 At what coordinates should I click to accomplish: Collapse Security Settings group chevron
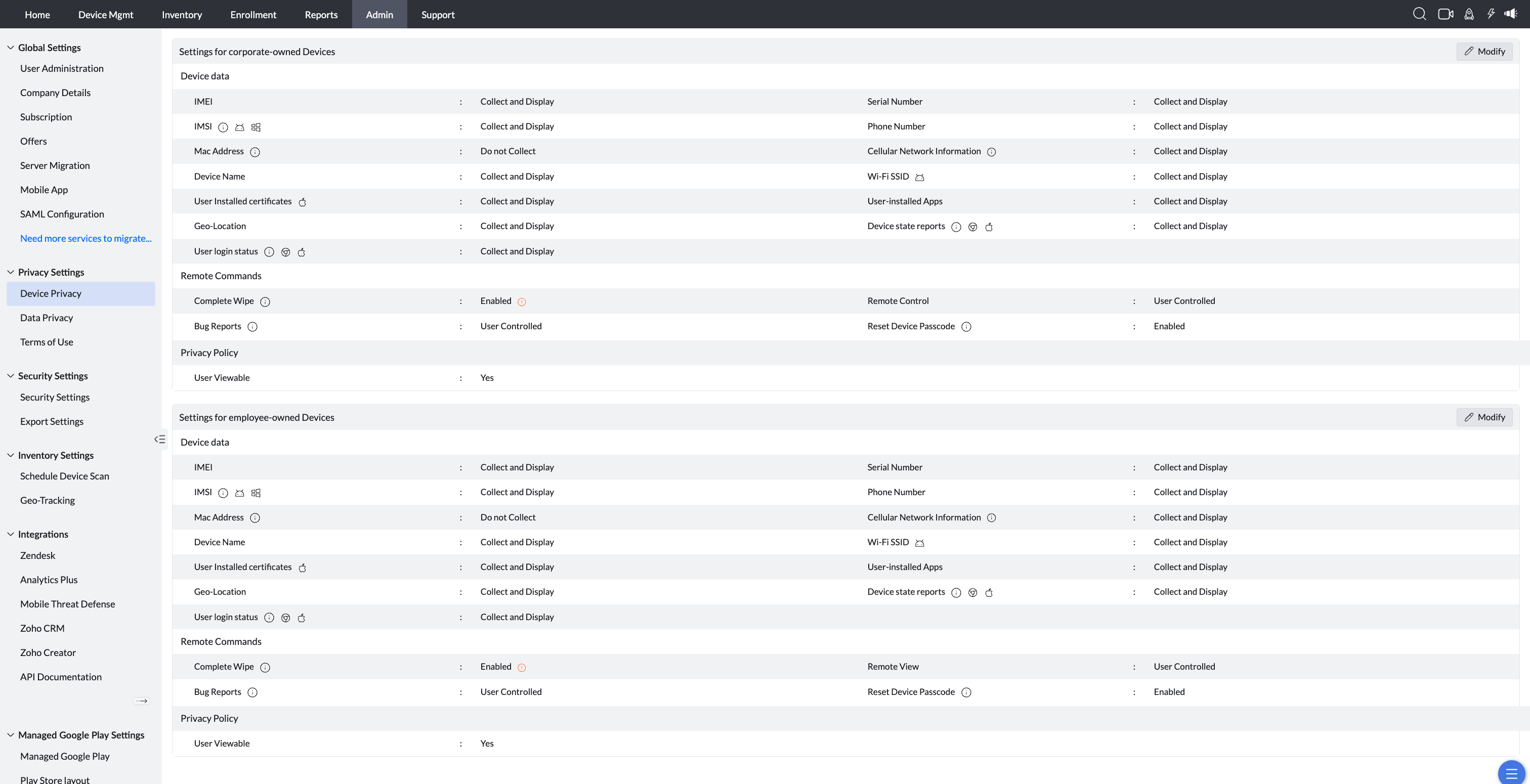11,376
